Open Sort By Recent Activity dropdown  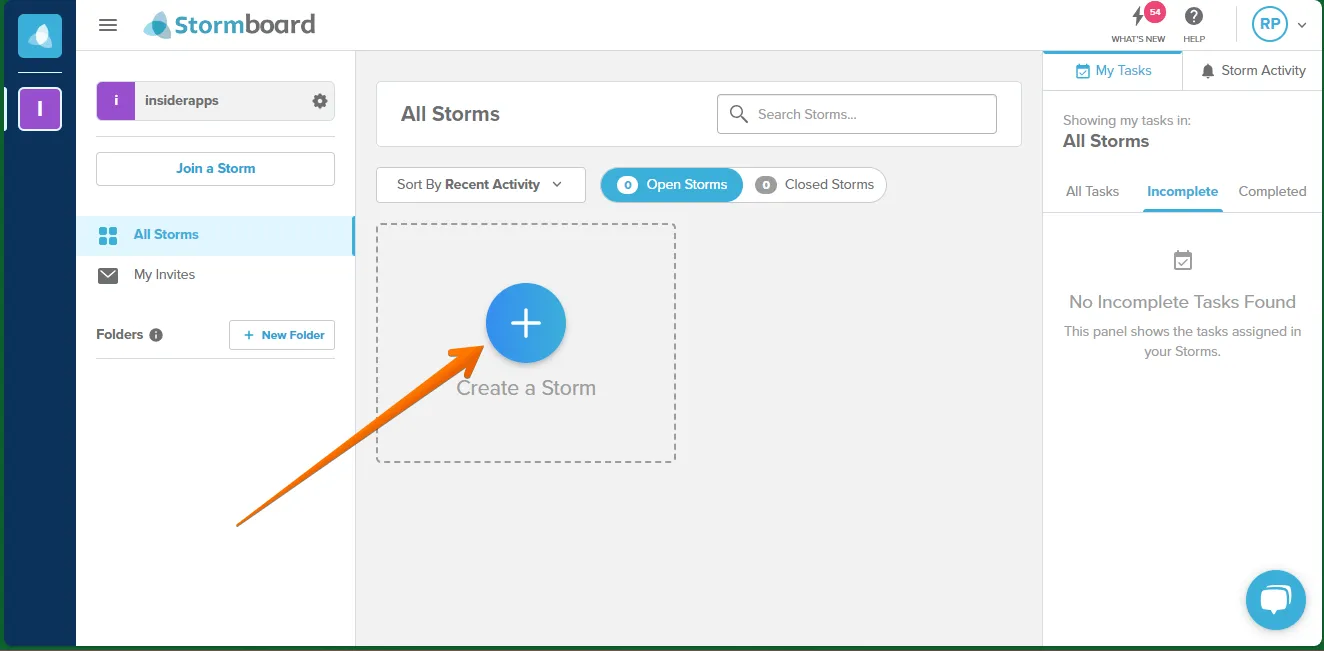click(x=481, y=185)
